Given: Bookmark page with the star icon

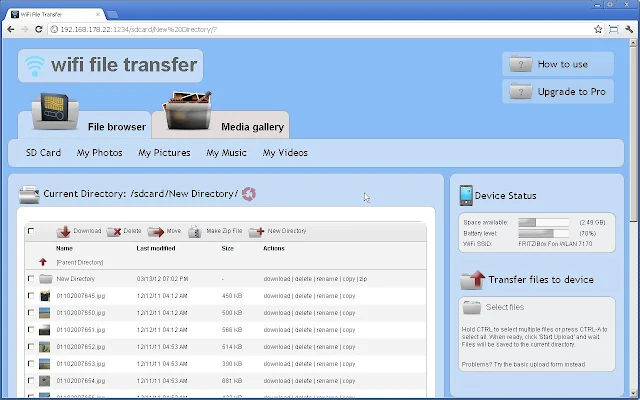Looking at the screenshot, I should point(598,29).
